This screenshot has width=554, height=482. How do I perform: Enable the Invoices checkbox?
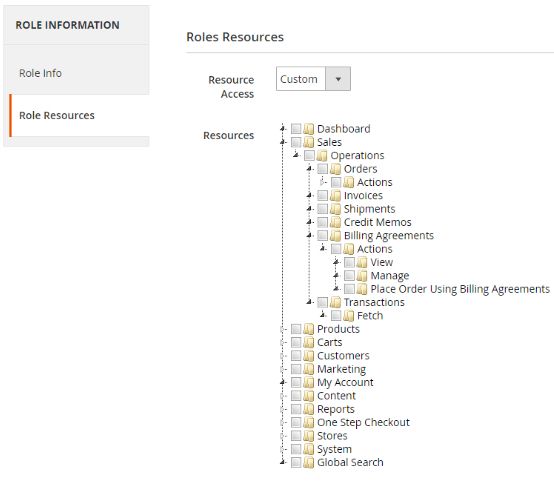pos(322,195)
